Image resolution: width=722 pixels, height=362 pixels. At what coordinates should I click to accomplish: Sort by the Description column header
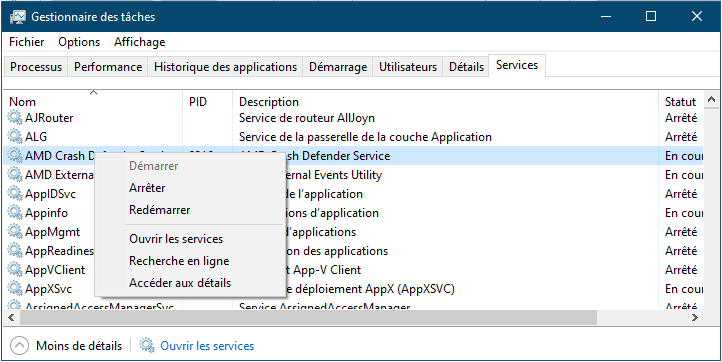click(446, 101)
